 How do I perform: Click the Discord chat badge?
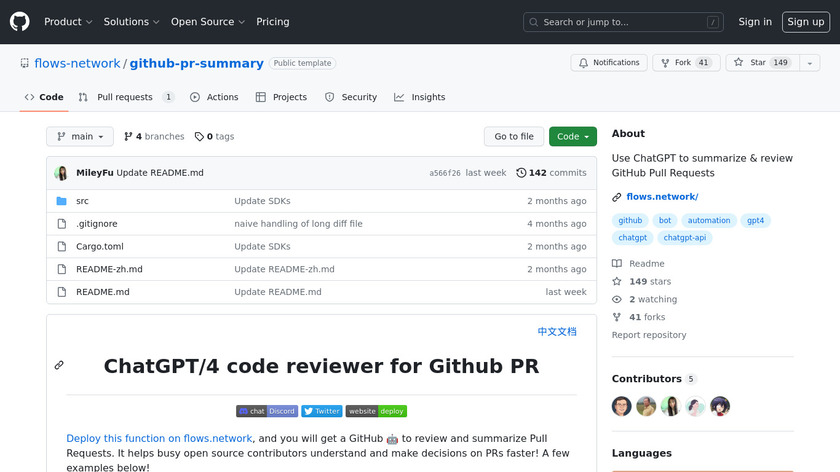point(267,411)
